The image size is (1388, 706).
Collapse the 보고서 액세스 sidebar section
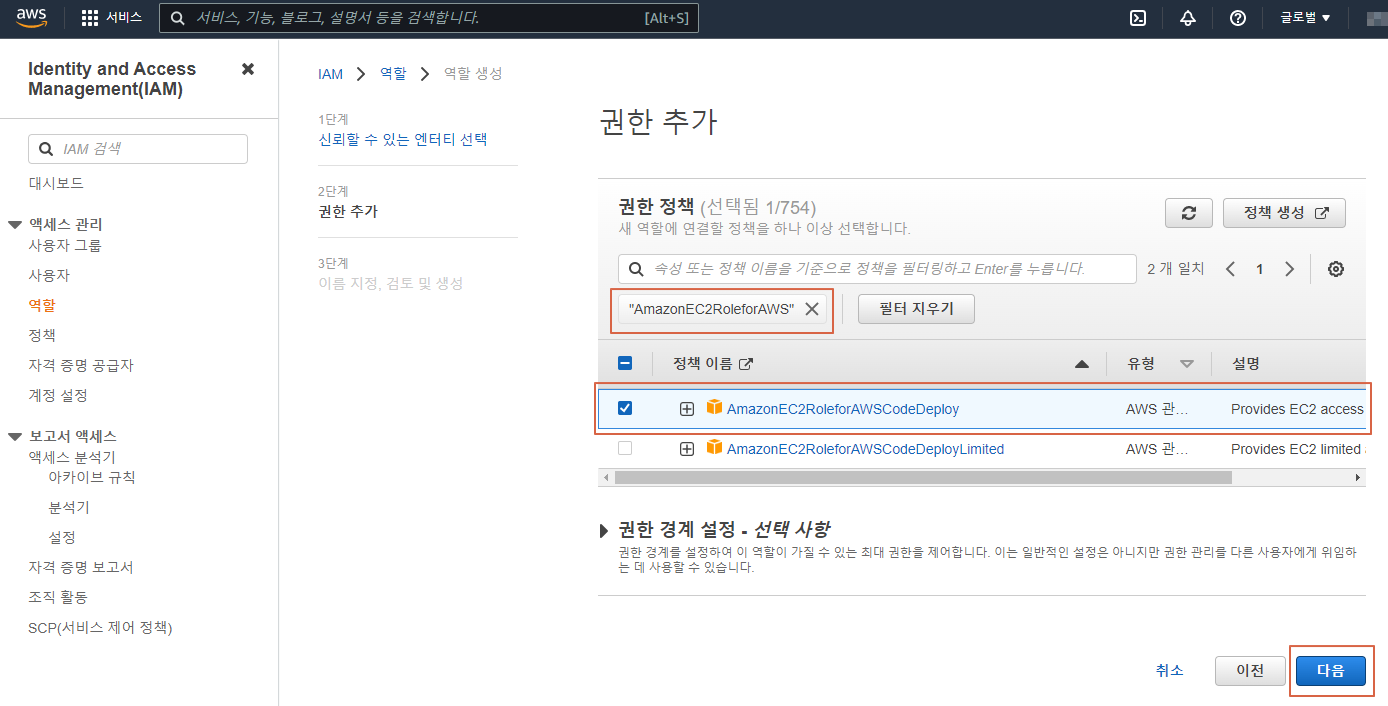tap(14, 436)
